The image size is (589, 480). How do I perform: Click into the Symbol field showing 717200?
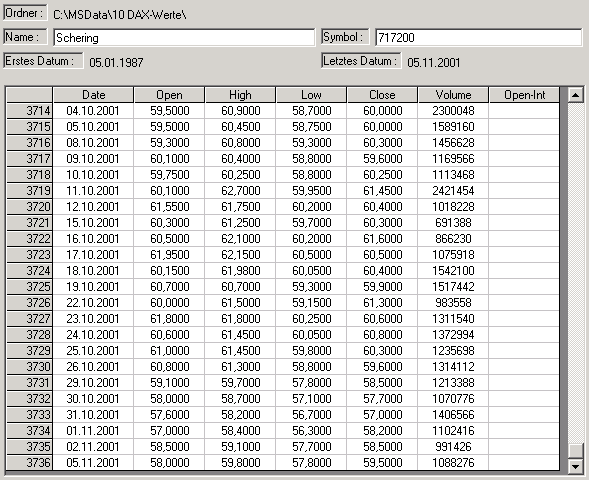click(479, 38)
